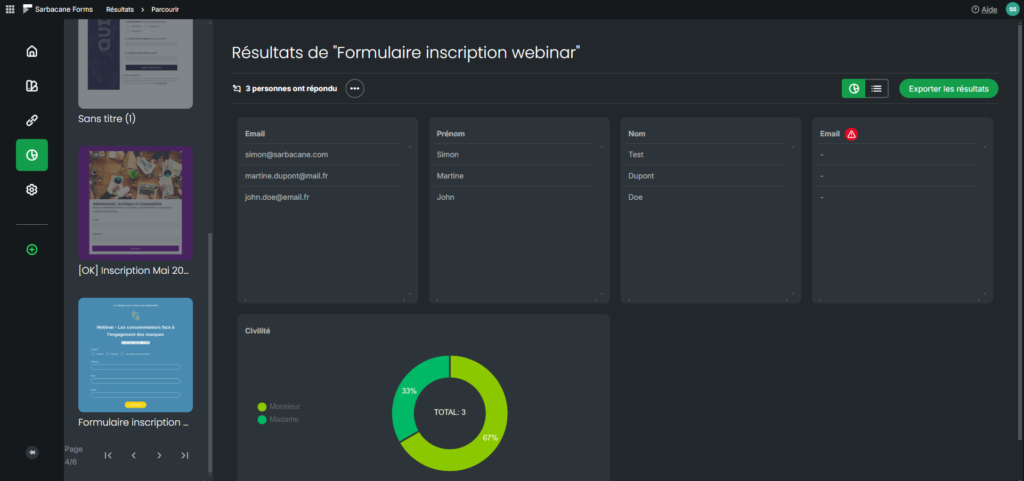Toggle the Monsieur legend entry
Screen dimensions: 1024x481
280,407
